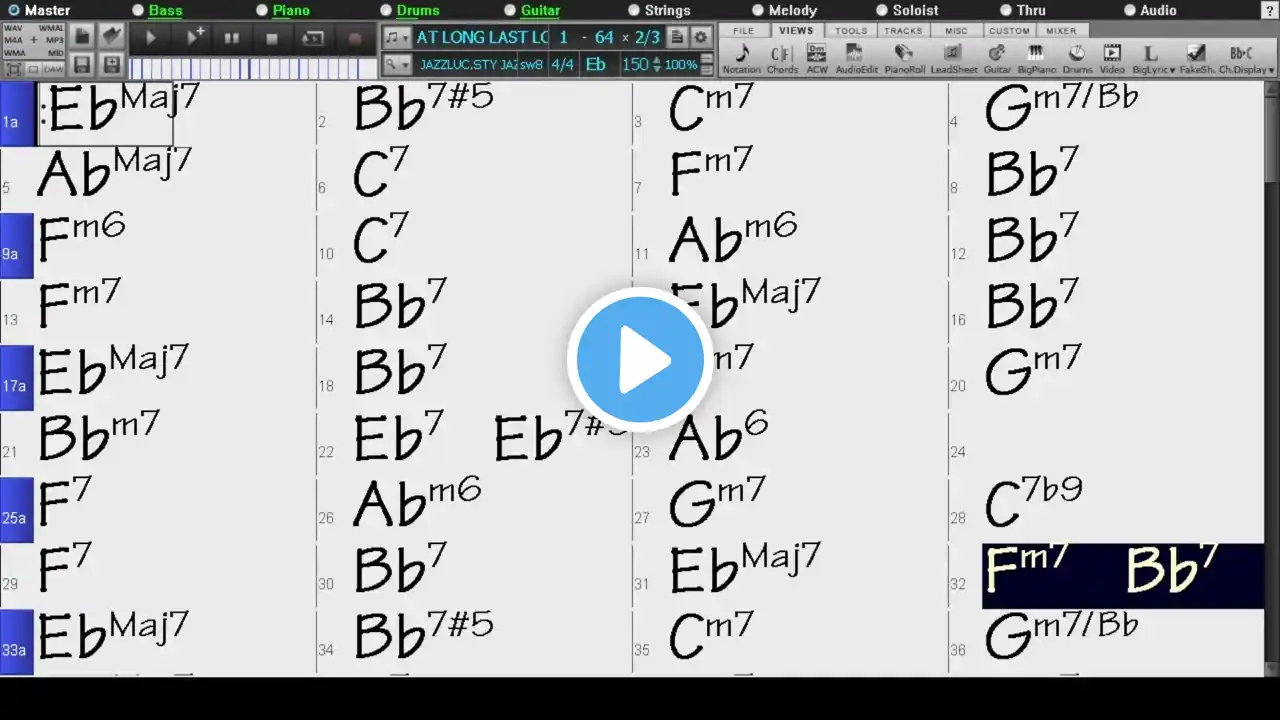The image size is (1280, 720).
Task: Show the BigPiano window
Action: coord(1036,59)
